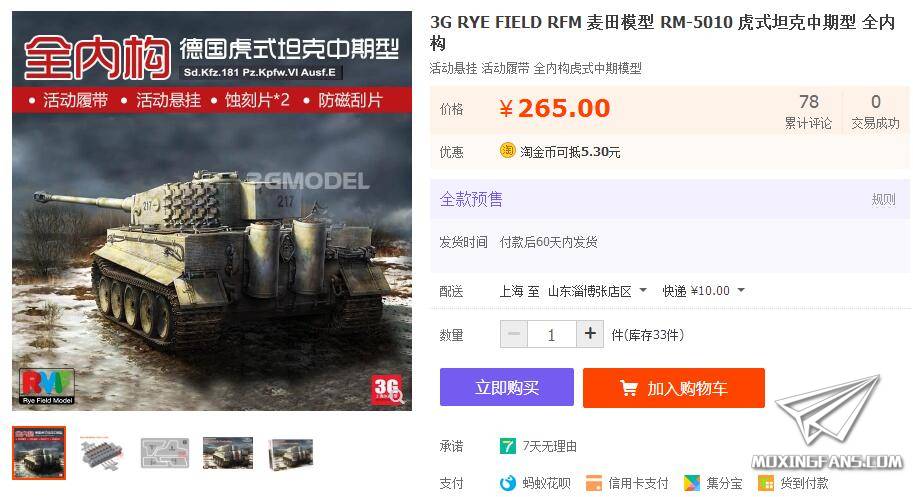Click the magnifier zoom icon on product image
This screenshot has height=497, width=913.
pyautogui.click(x=398, y=397)
